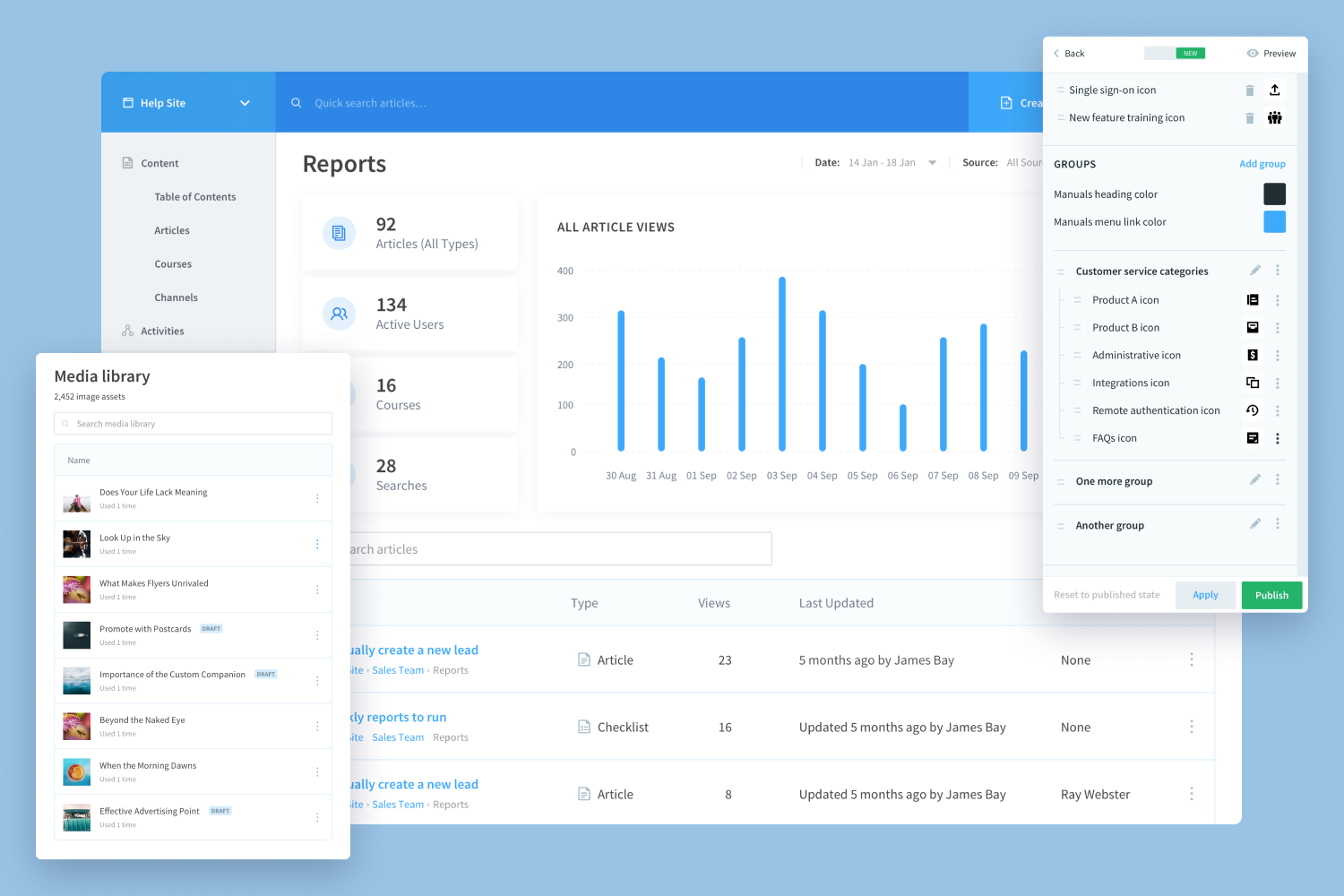Select Articles in the Content sidebar
This screenshot has width=1344, height=896.
pos(172,230)
